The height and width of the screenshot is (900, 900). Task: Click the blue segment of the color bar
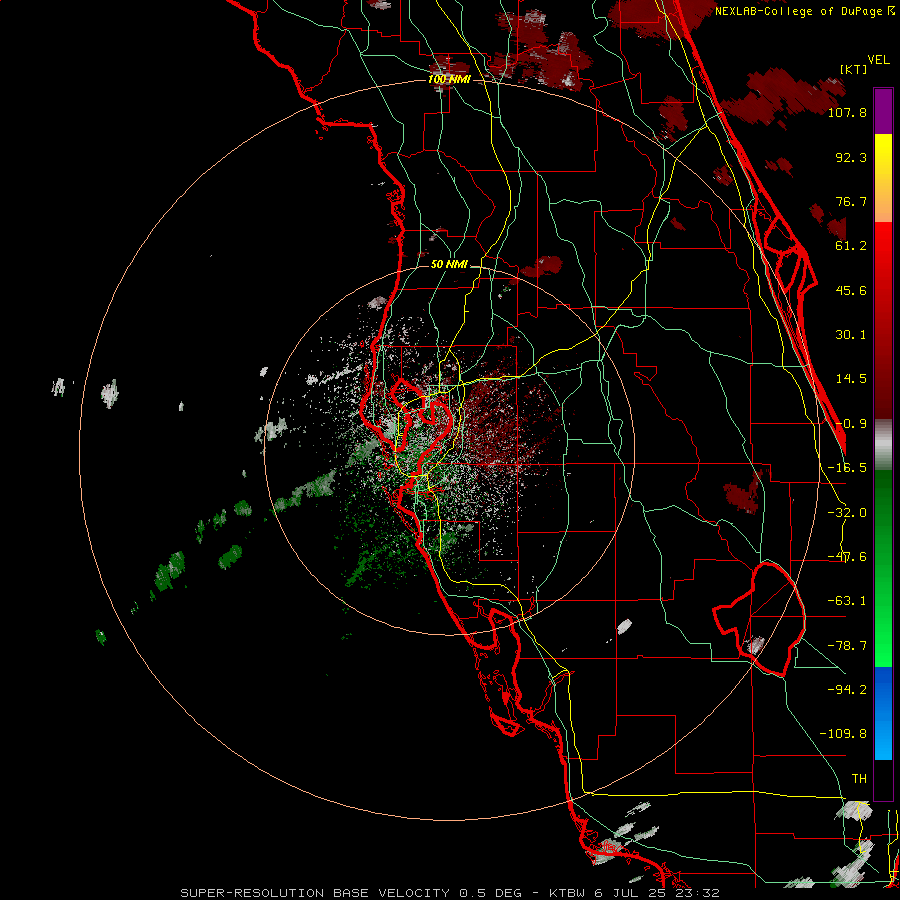883,713
